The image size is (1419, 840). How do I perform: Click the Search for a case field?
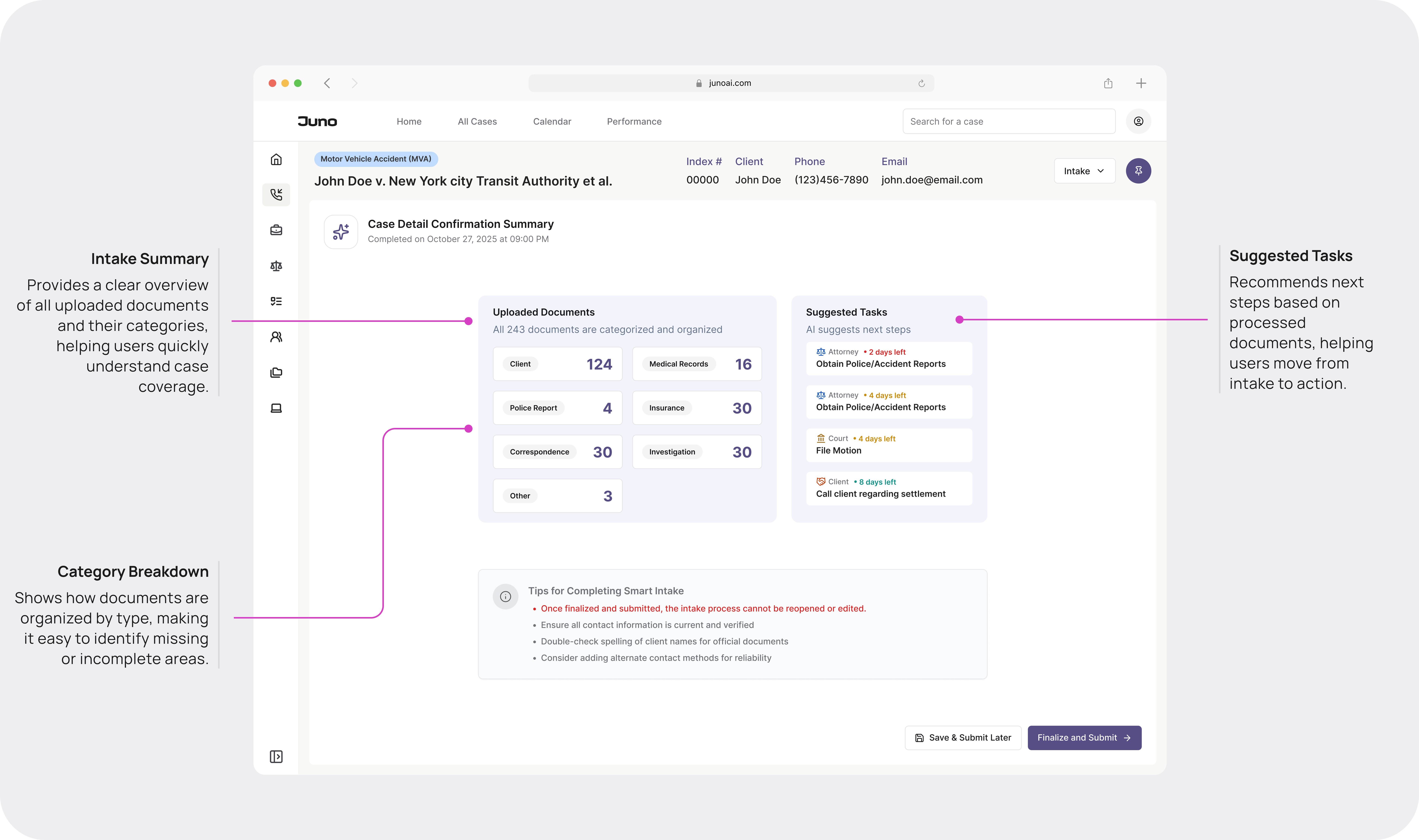(x=1009, y=121)
